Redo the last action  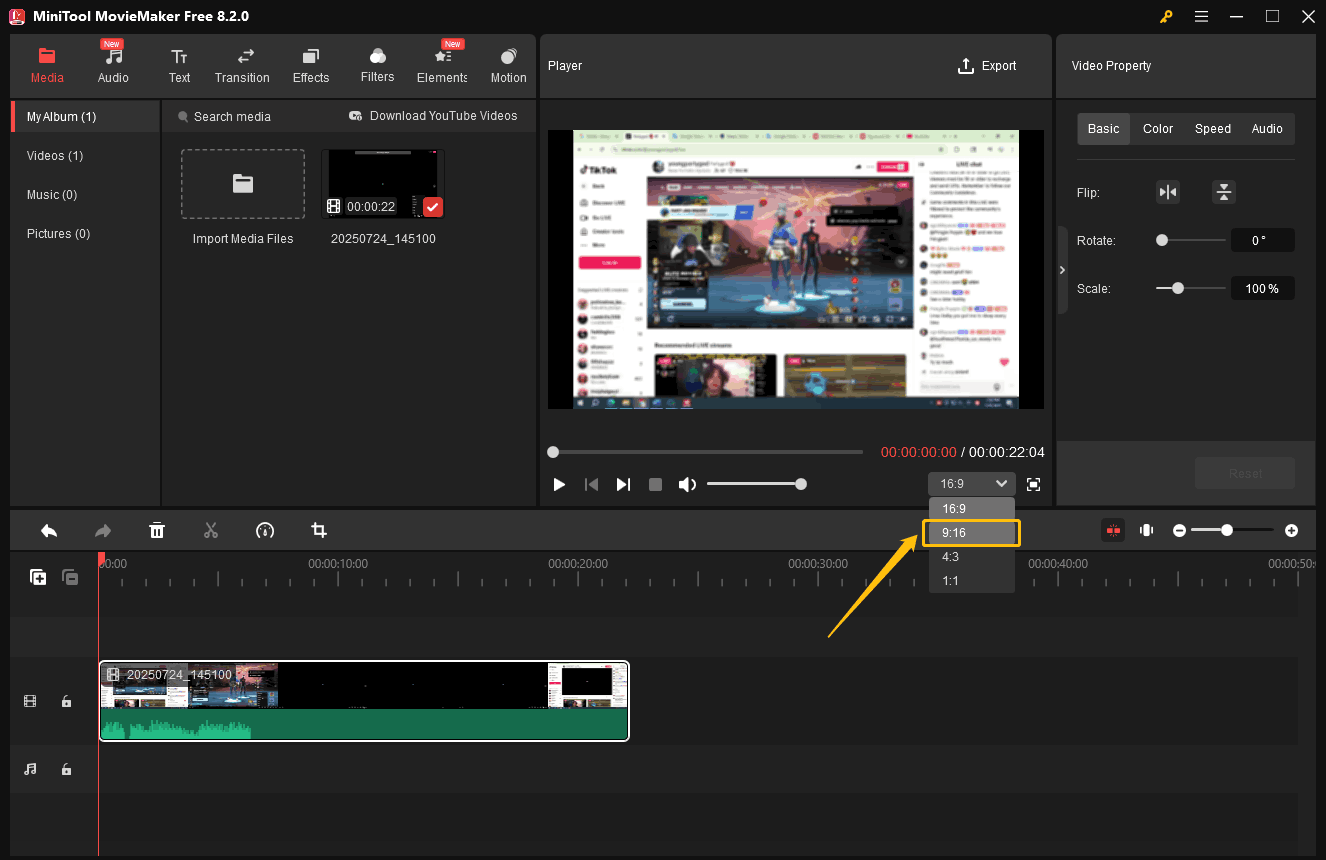[103, 530]
